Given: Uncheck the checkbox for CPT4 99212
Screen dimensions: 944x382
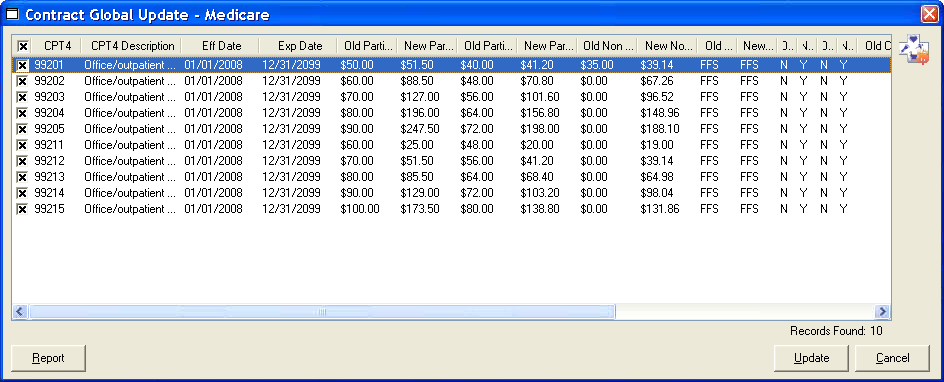Looking at the screenshot, I should coord(22,161).
